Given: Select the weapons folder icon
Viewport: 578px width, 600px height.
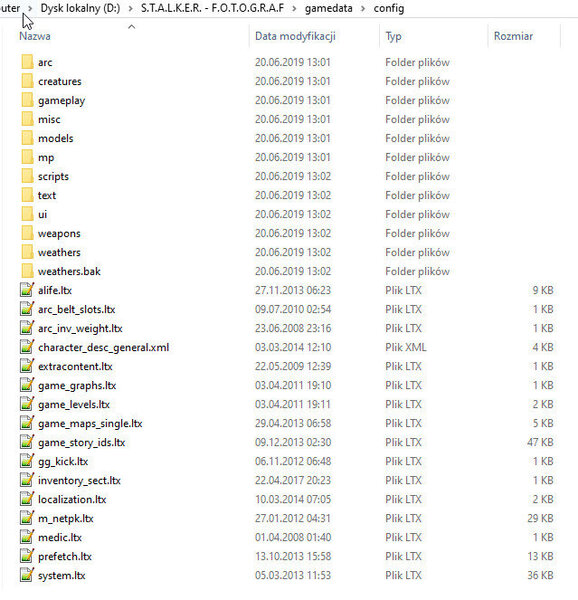Looking at the screenshot, I should pyautogui.click(x=27, y=233).
